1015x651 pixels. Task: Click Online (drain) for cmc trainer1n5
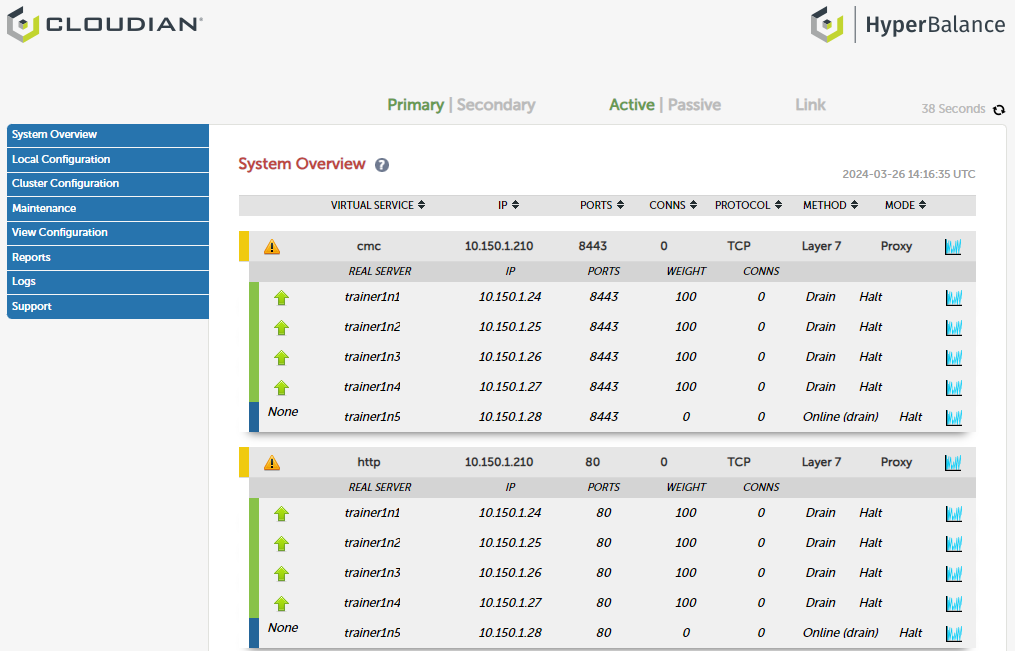(x=840, y=417)
